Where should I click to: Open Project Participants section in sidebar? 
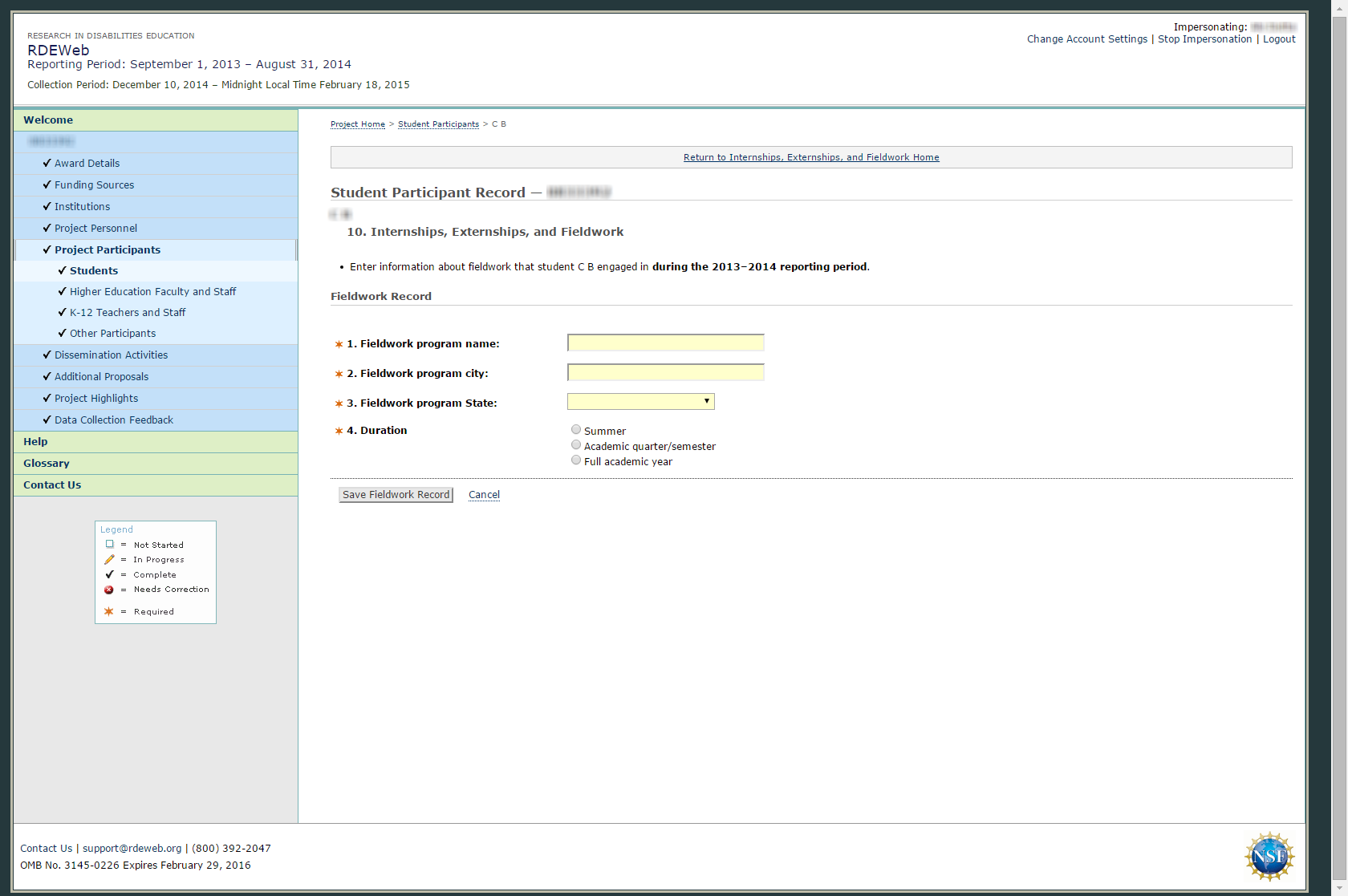pos(108,250)
